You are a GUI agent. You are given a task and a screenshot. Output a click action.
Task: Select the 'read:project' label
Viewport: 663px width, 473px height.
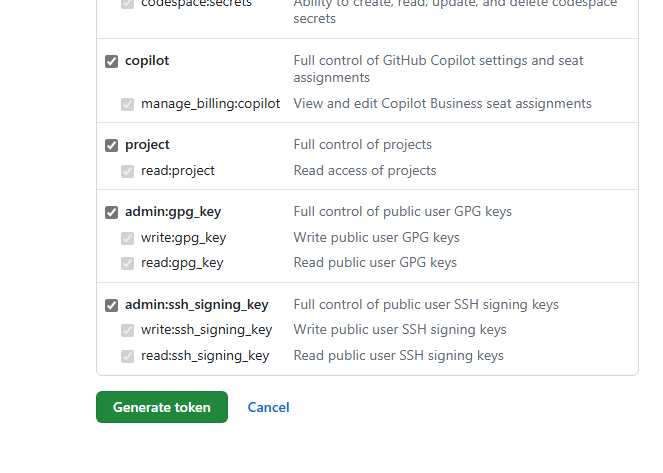click(178, 171)
